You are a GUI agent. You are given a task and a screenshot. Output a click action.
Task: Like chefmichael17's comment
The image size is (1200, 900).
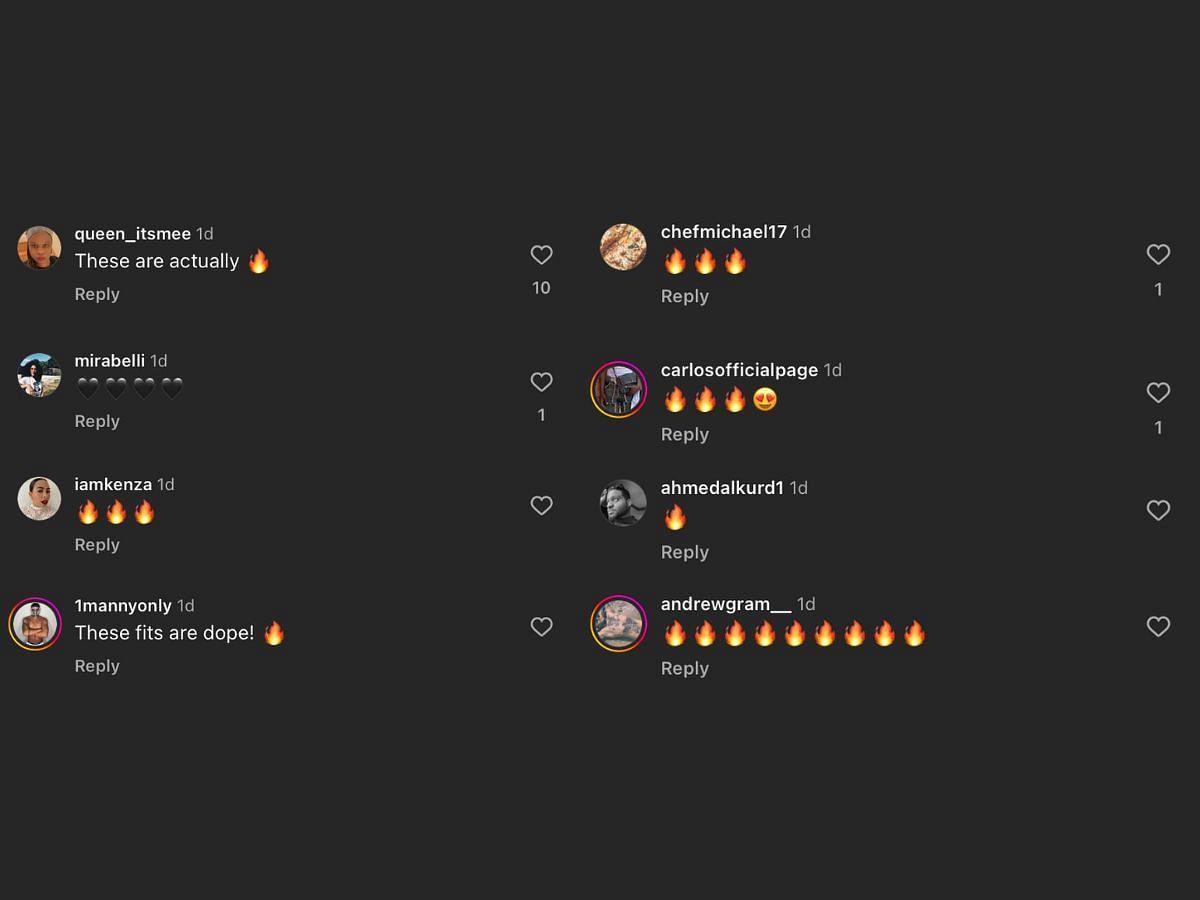pyautogui.click(x=1158, y=255)
